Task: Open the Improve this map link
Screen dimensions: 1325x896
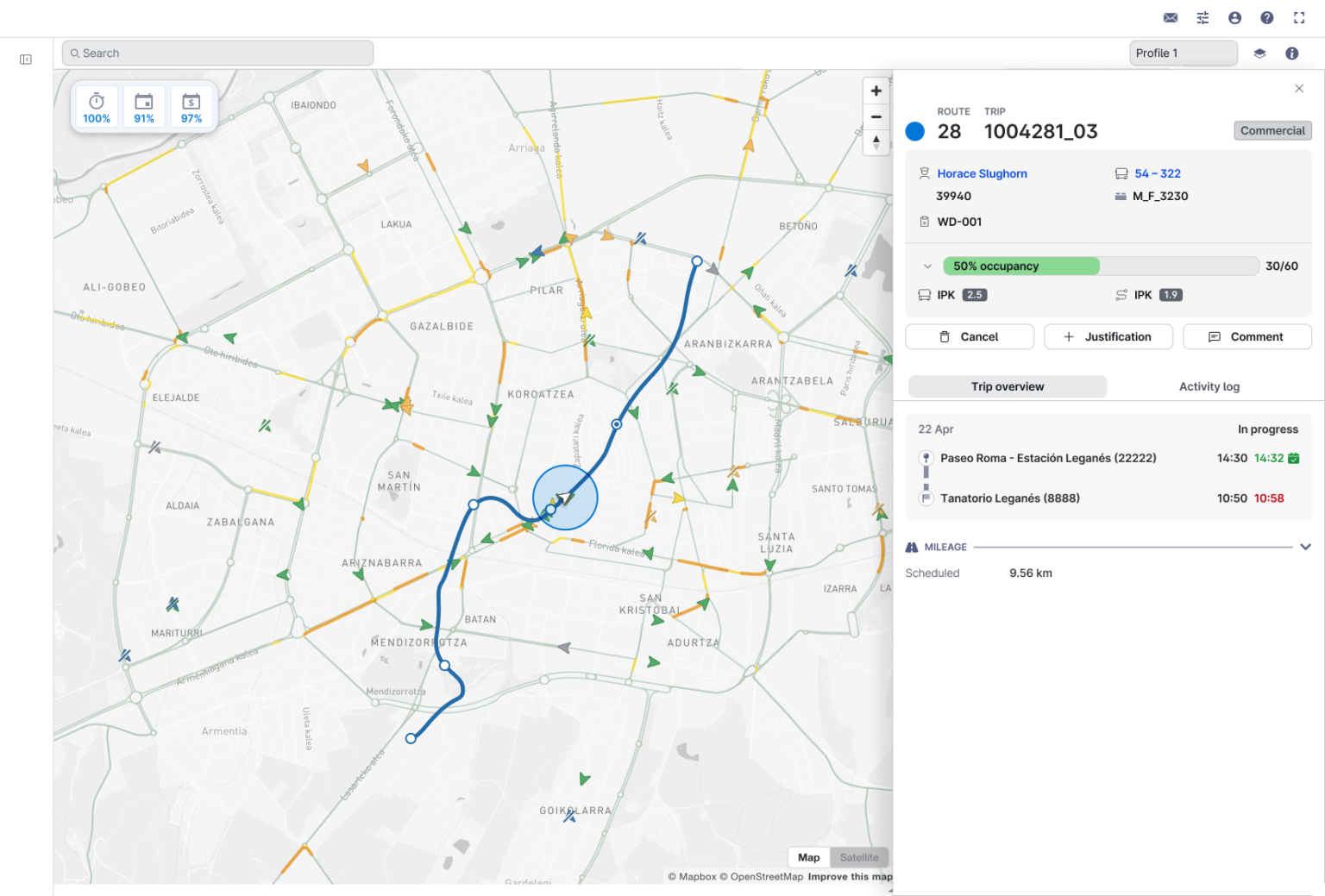Action: click(x=851, y=877)
